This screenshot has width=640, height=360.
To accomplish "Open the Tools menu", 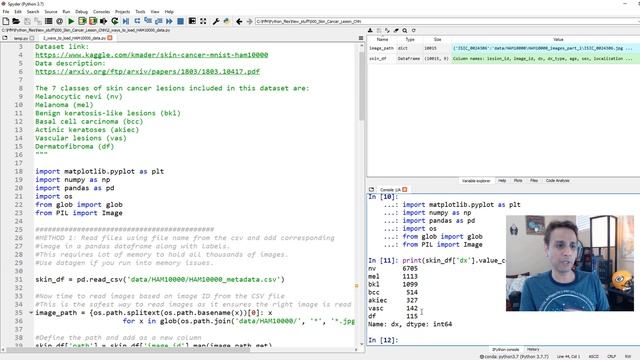I will point(140,12).
